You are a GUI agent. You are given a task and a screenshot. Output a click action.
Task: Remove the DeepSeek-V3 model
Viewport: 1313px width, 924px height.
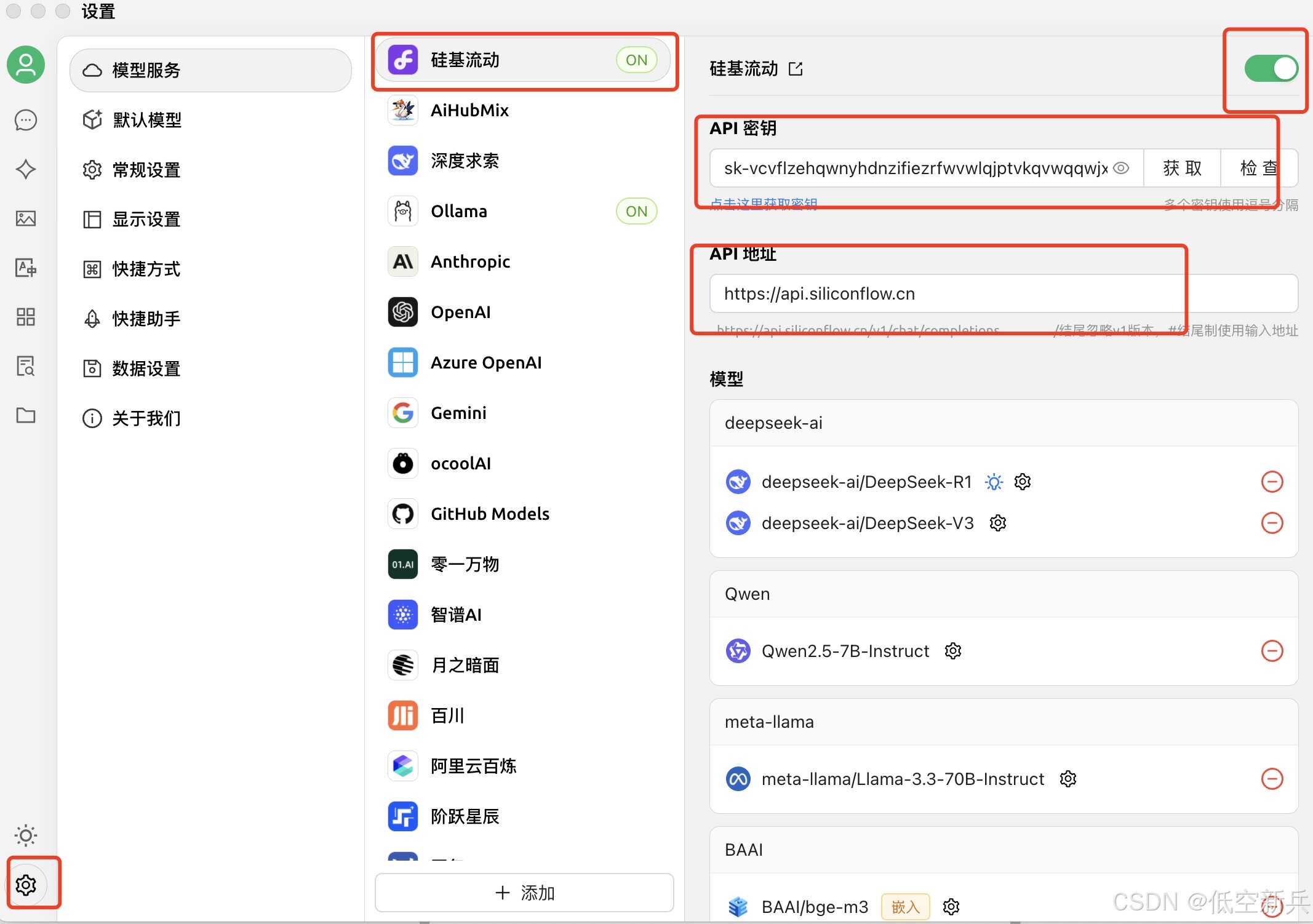1272,523
